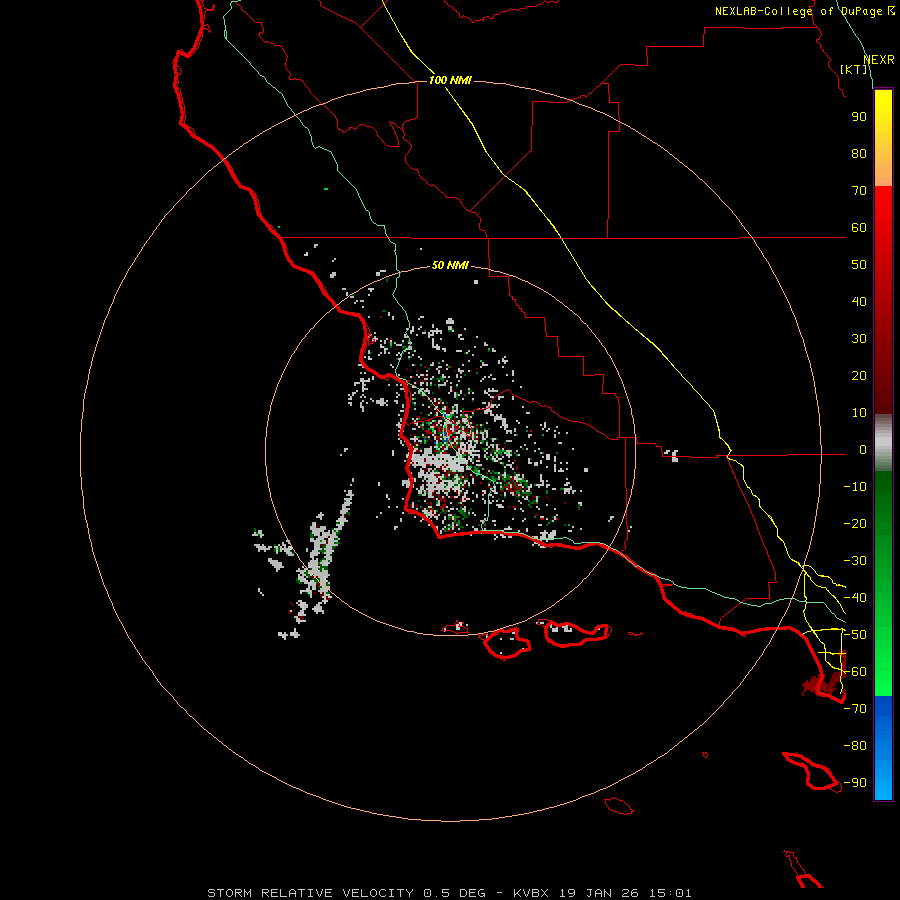The image size is (900, 900).
Task: Click the dark blue segment near -70 KT
Action: (x=883, y=712)
